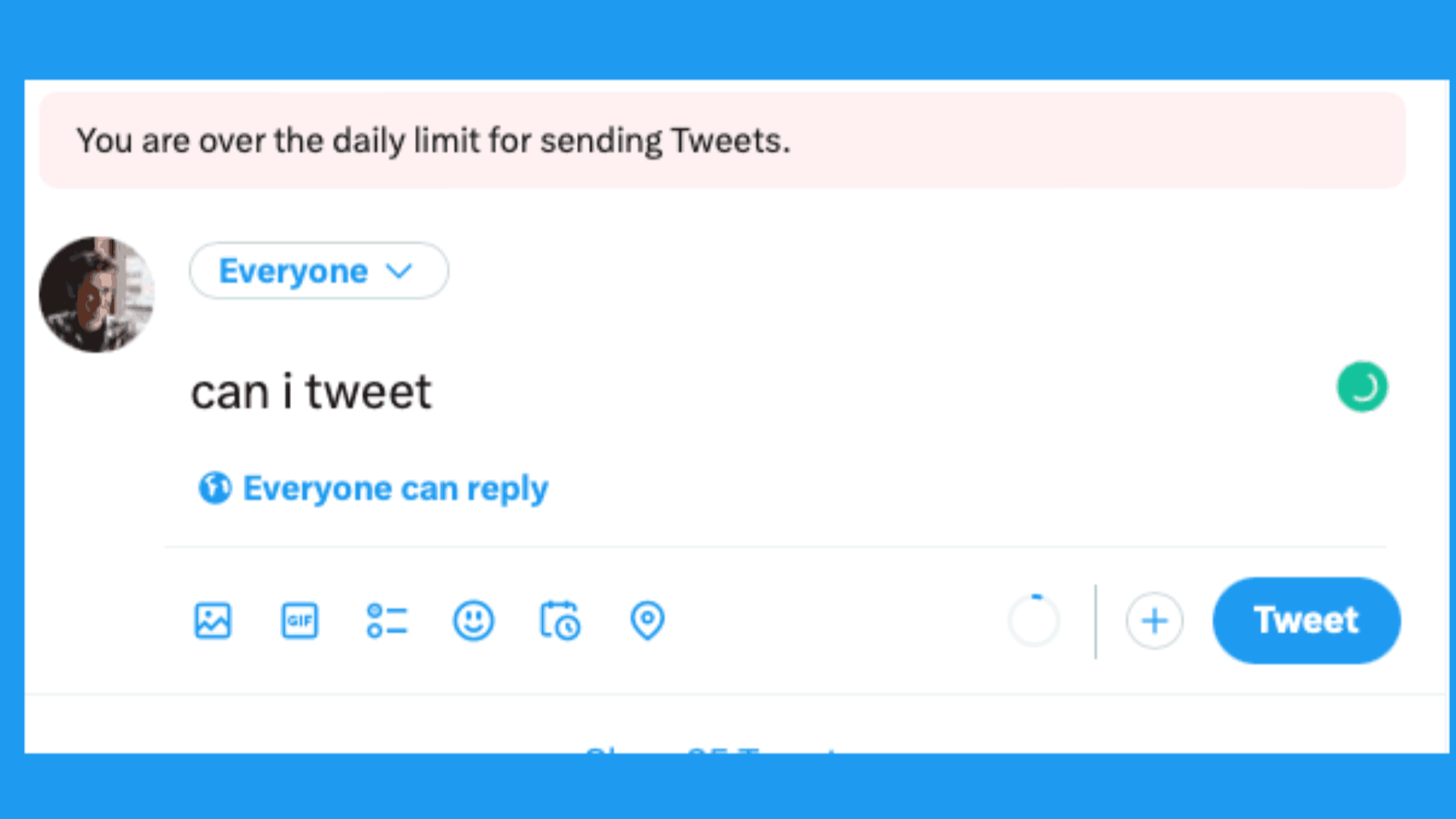1456x819 pixels.
Task: Expand the Everyone audience dropdown
Action: 318,270
